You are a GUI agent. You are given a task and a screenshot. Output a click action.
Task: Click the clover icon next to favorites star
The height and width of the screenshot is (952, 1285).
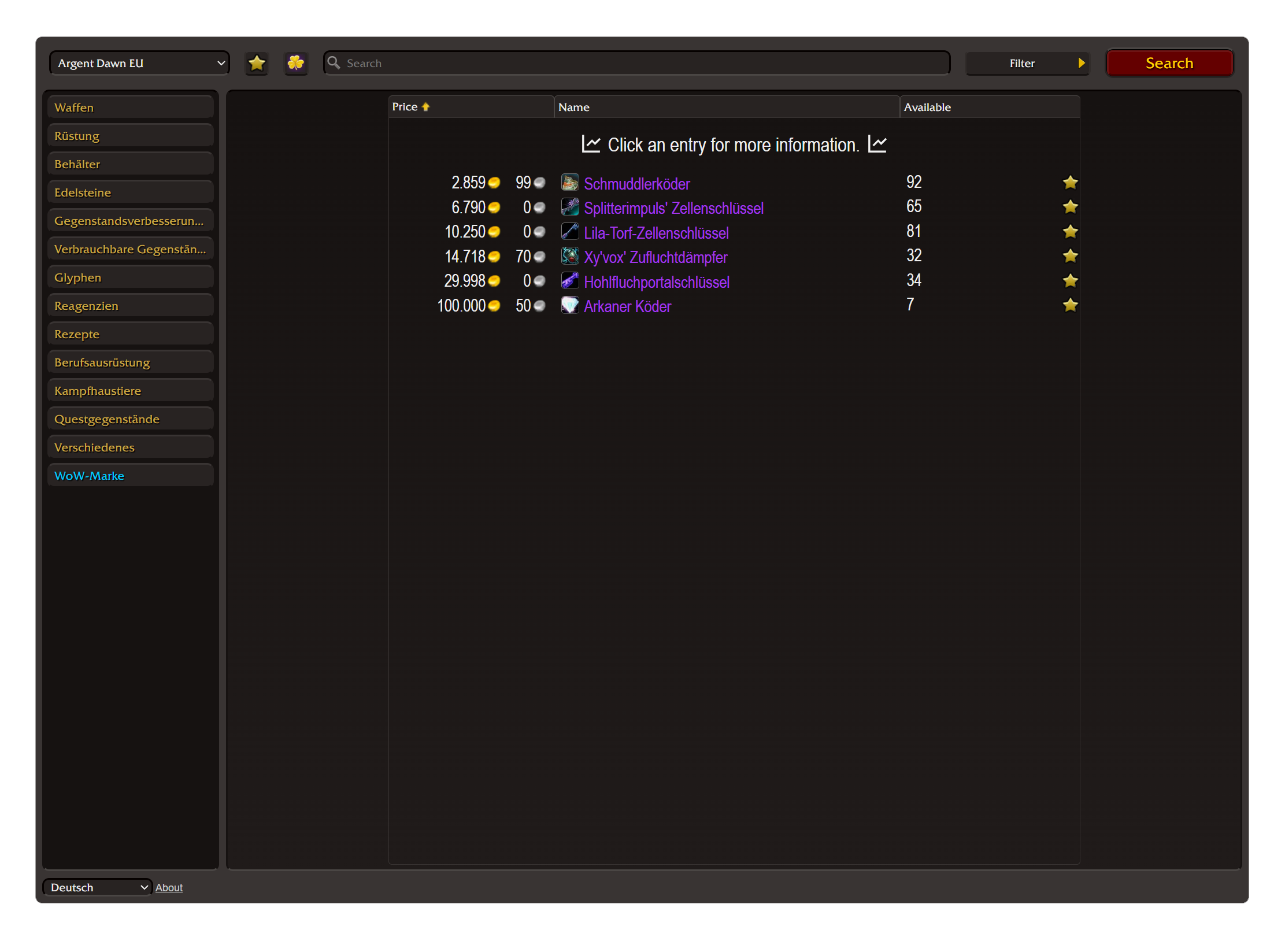tap(296, 63)
